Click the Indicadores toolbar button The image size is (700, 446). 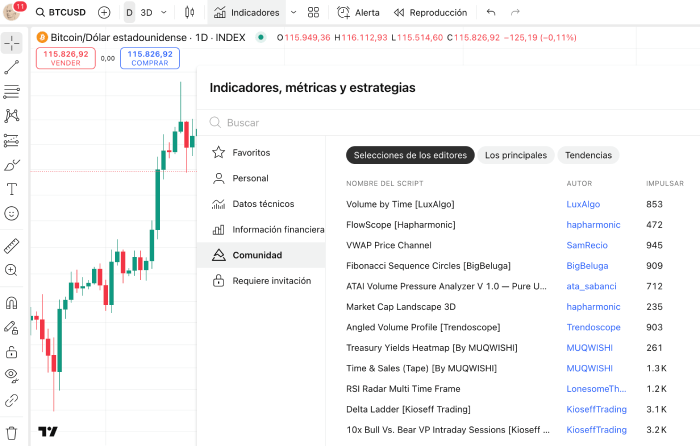click(246, 13)
